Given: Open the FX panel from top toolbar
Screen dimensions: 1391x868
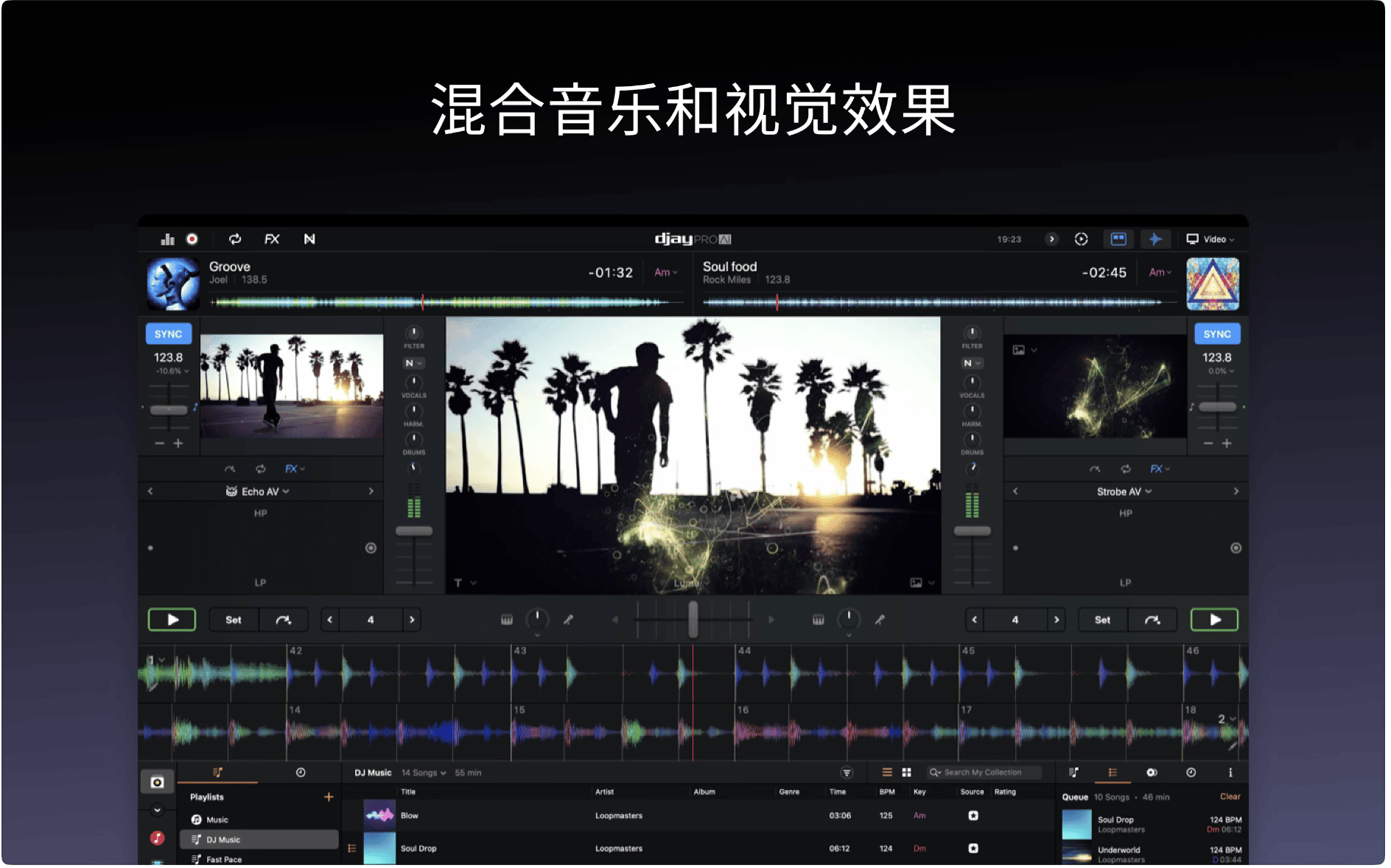Looking at the screenshot, I should [x=272, y=239].
